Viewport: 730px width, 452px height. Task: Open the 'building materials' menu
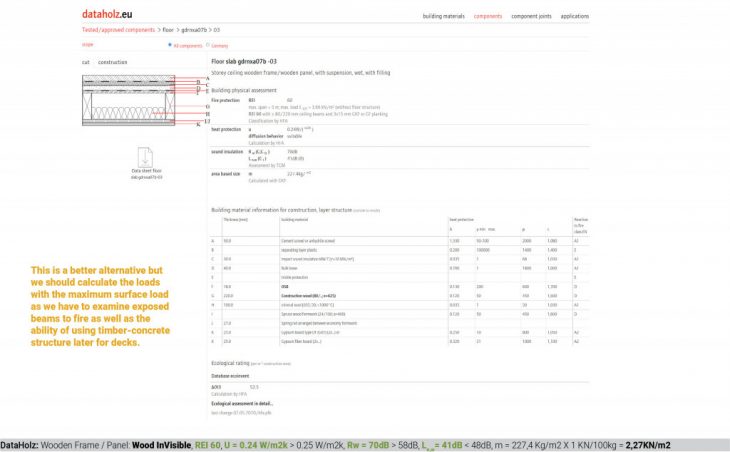coord(444,16)
